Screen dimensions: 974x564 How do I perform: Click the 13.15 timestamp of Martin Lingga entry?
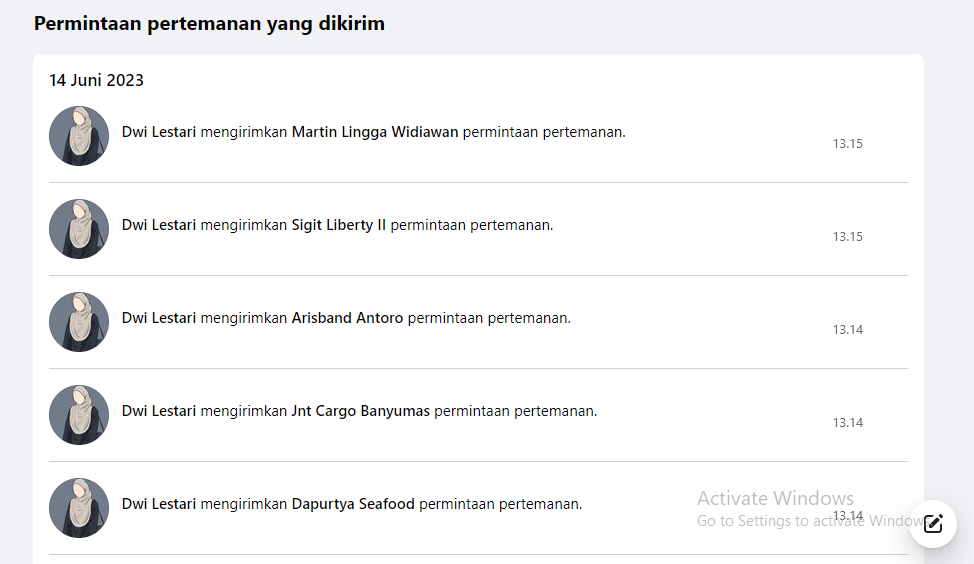848,143
